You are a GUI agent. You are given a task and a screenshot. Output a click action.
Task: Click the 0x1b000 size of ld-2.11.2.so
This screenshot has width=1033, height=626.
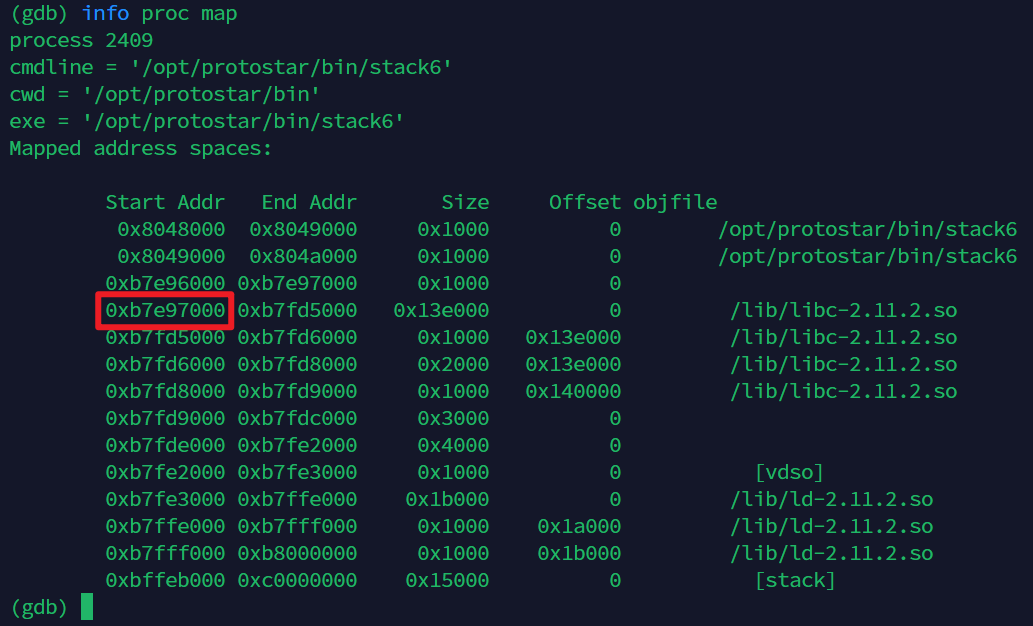tap(447, 499)
